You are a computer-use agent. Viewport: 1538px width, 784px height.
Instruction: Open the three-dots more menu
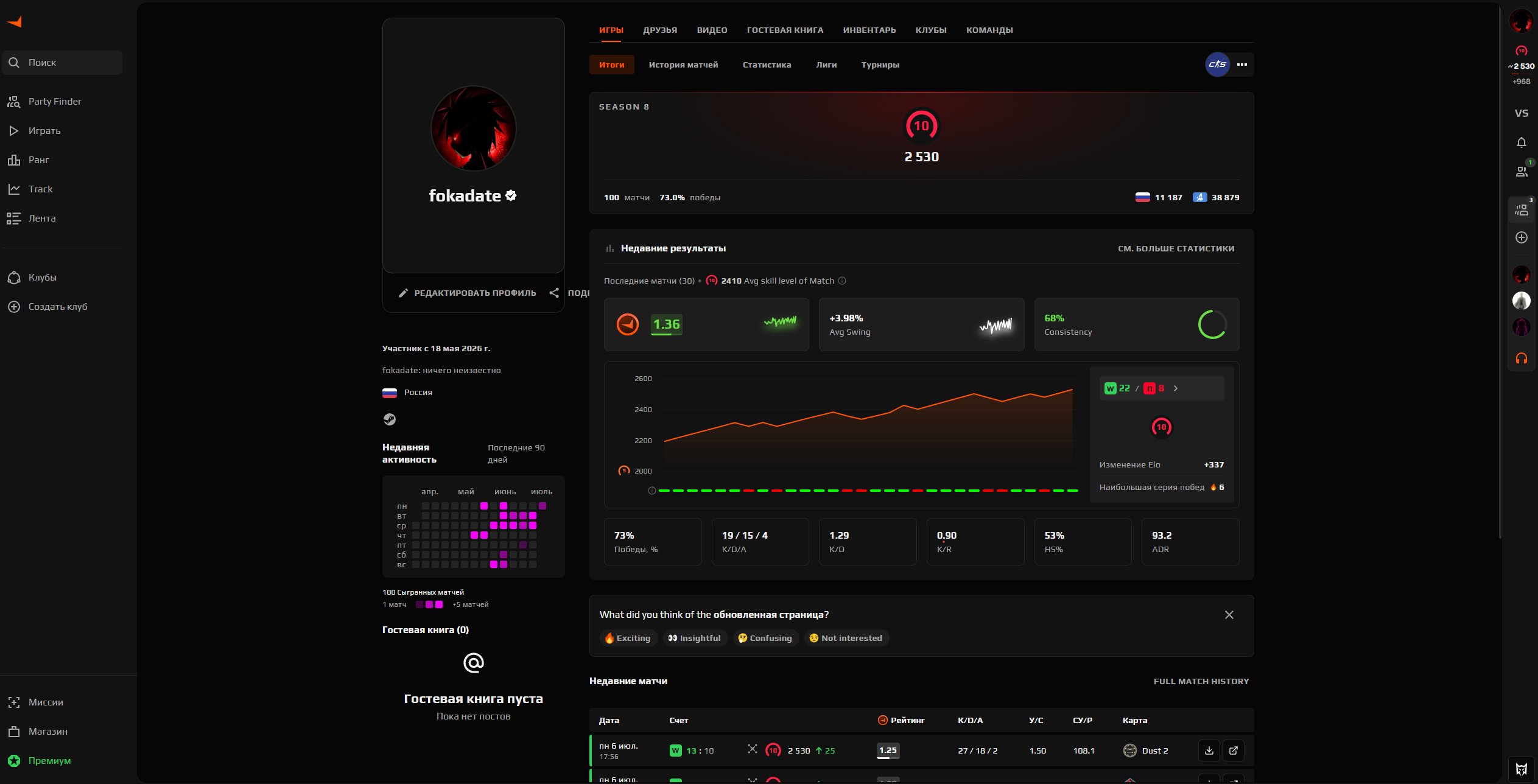[1242, 65]
